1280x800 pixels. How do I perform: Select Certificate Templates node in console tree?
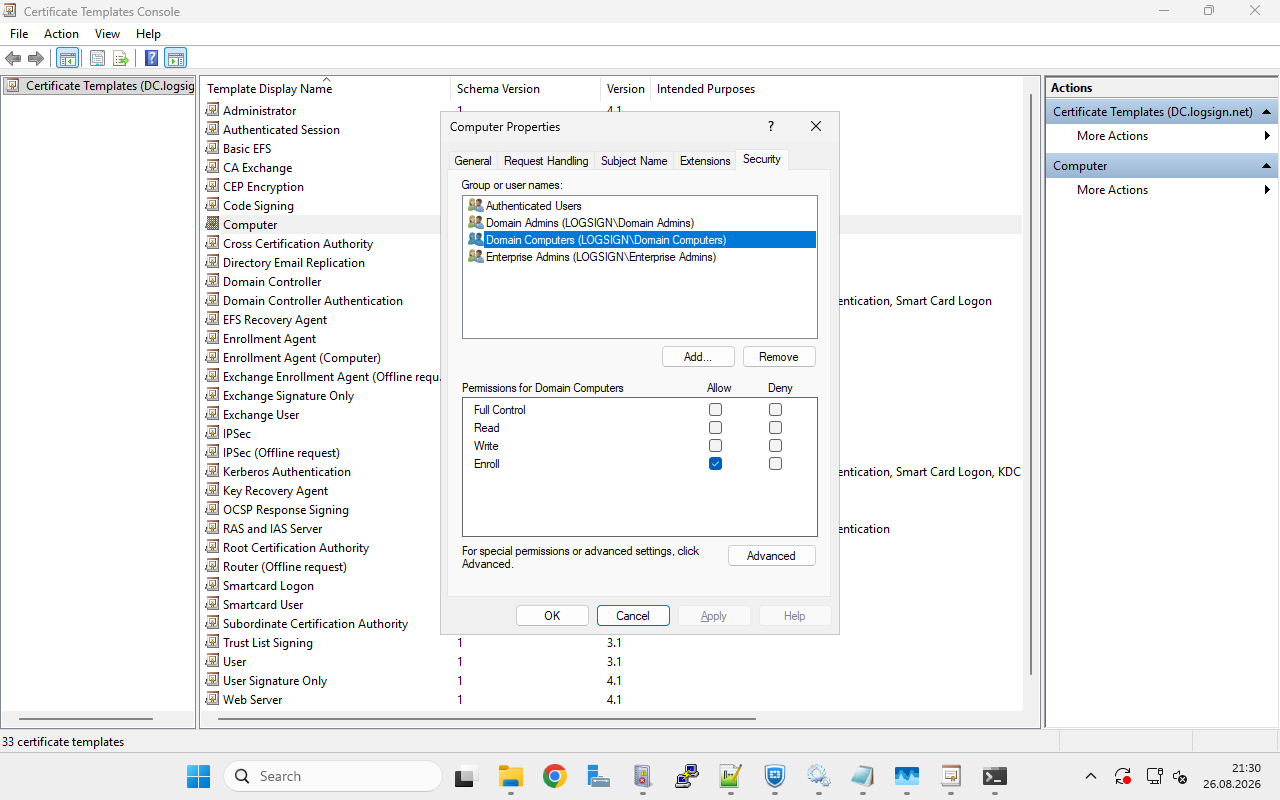100,86
